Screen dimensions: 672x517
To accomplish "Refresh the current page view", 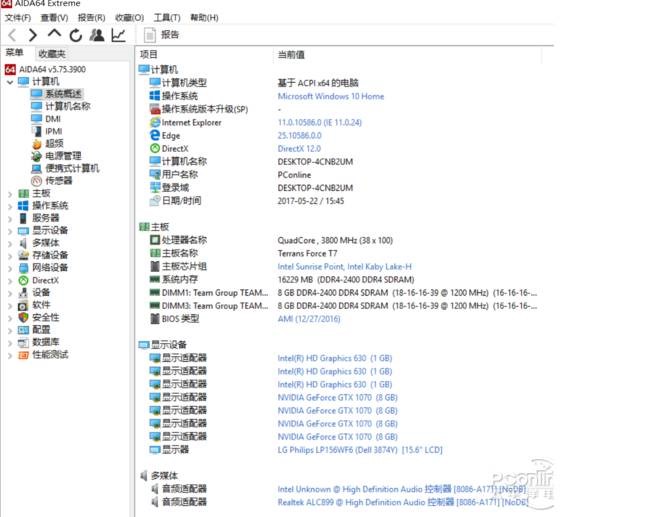I will (x=75, y=35).
